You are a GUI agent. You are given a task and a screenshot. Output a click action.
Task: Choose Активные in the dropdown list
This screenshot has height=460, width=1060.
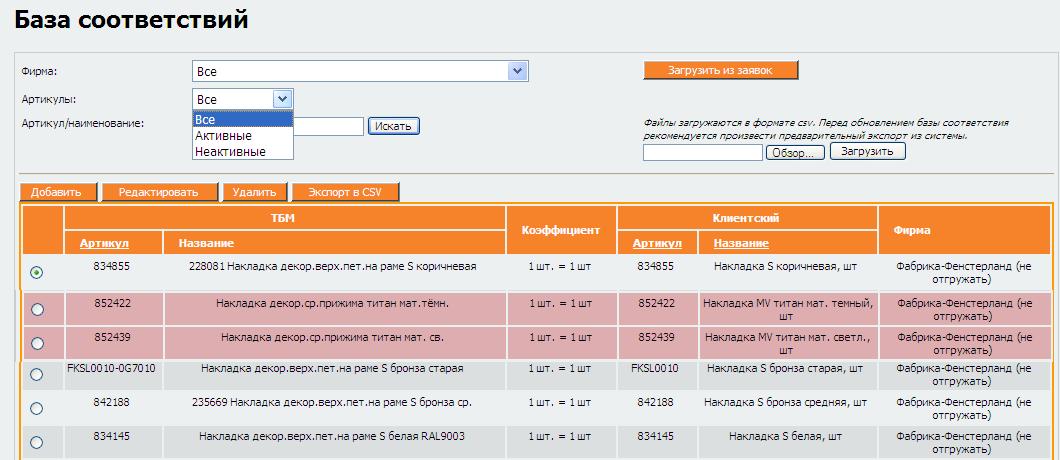[x=224, y=136]
